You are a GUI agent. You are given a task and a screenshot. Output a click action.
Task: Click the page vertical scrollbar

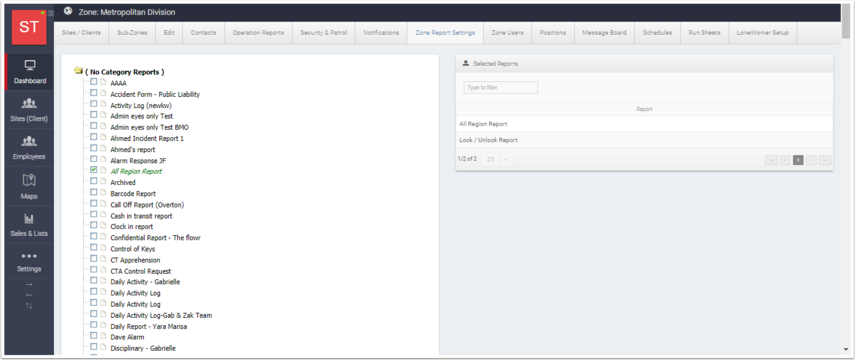pyautogui.click(x=846, y=180)
